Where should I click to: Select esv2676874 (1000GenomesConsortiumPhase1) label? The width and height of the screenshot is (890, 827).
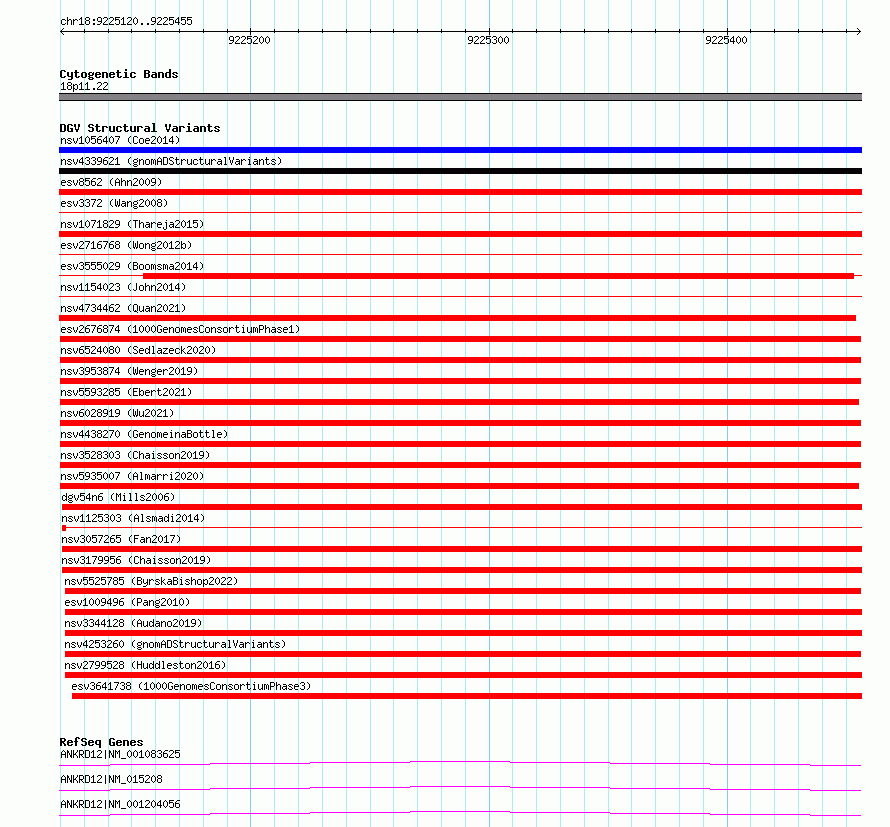pyautogui.click(x=180, y=329)
